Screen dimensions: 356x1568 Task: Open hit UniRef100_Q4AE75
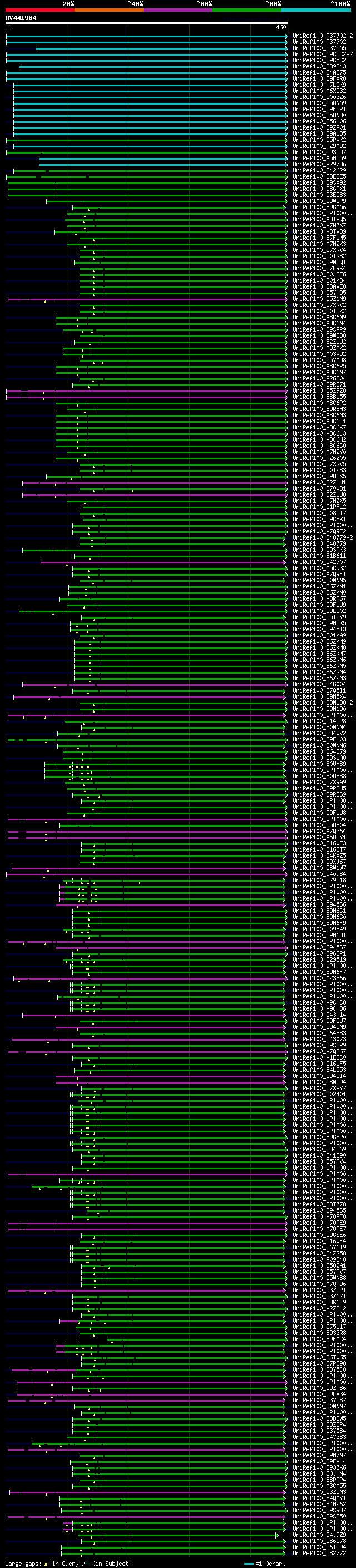319,72
